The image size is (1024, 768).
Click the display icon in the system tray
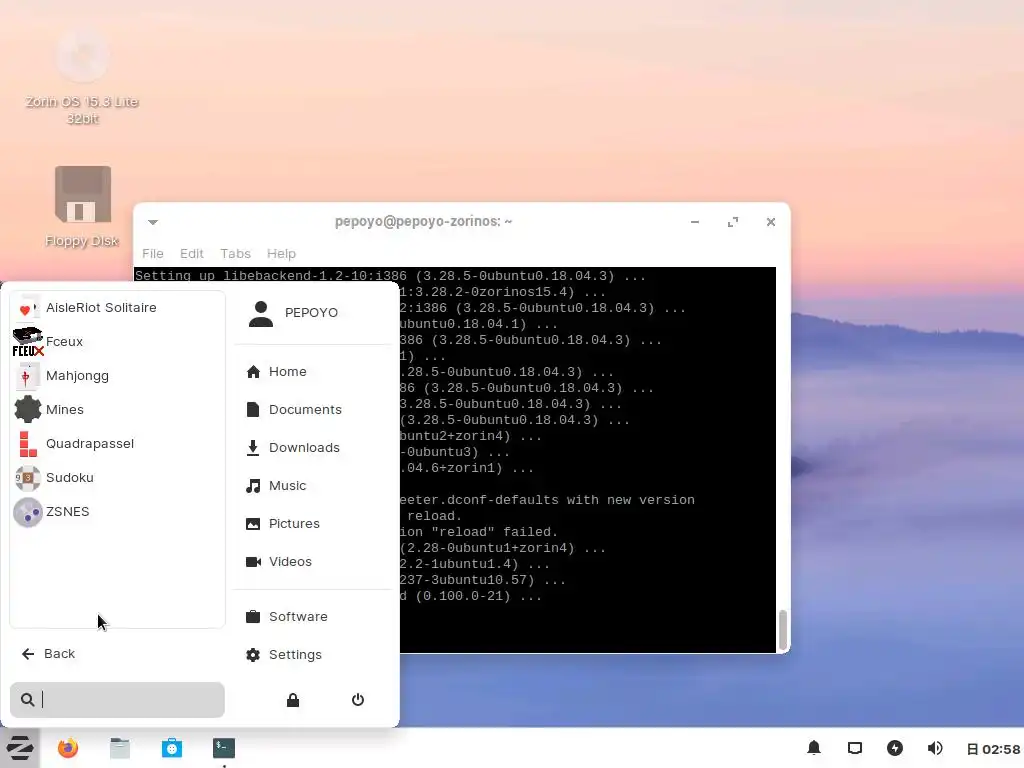pos(855,748)
